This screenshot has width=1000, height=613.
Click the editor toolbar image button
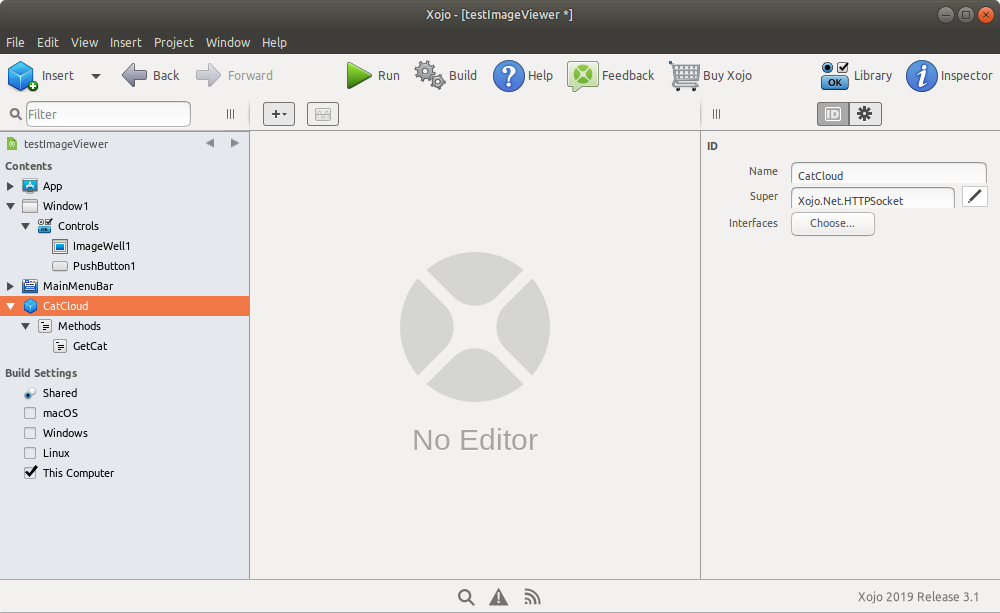pos(323,114)
